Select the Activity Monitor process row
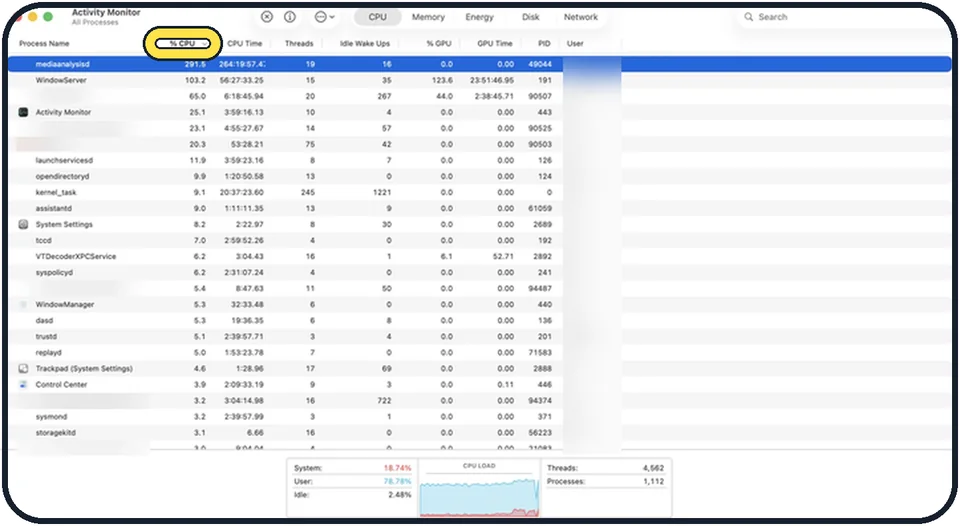This screenshot has width=960, height=526. click(x=479, y=112)
